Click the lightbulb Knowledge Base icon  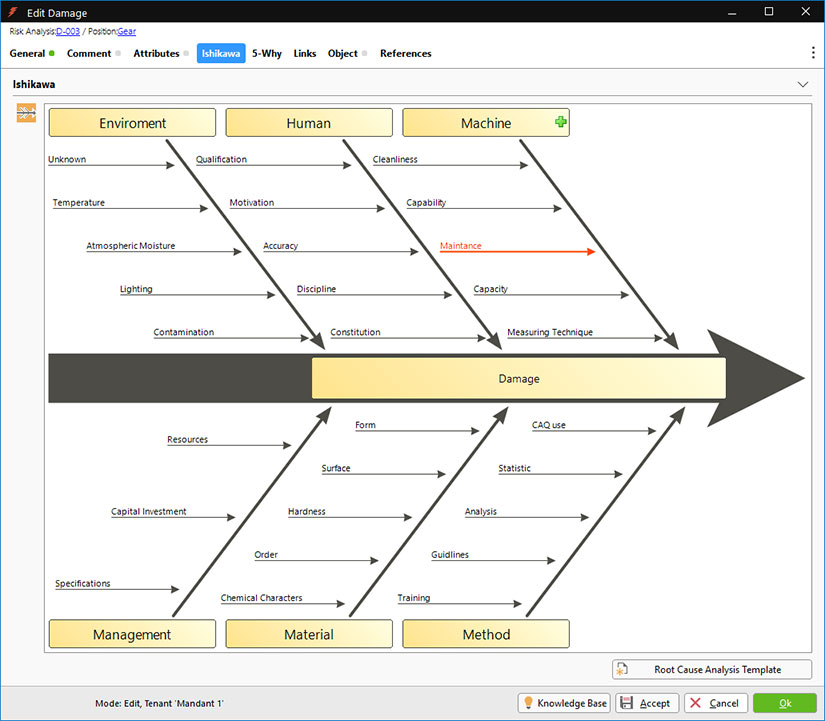pyautogui.click(x=528, y=703)
